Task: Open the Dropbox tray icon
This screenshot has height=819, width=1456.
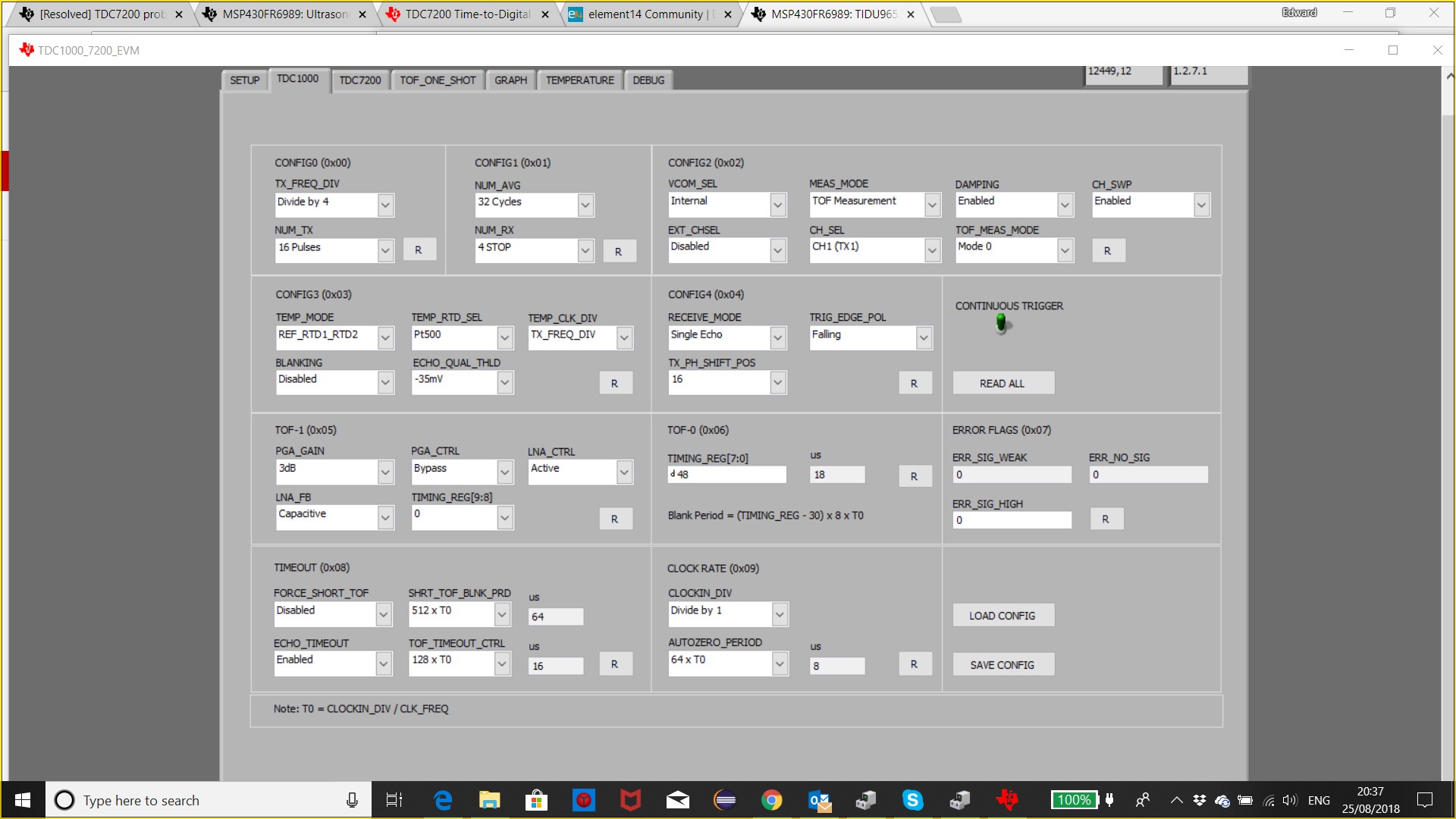Action: click(x=1199, y=800)
